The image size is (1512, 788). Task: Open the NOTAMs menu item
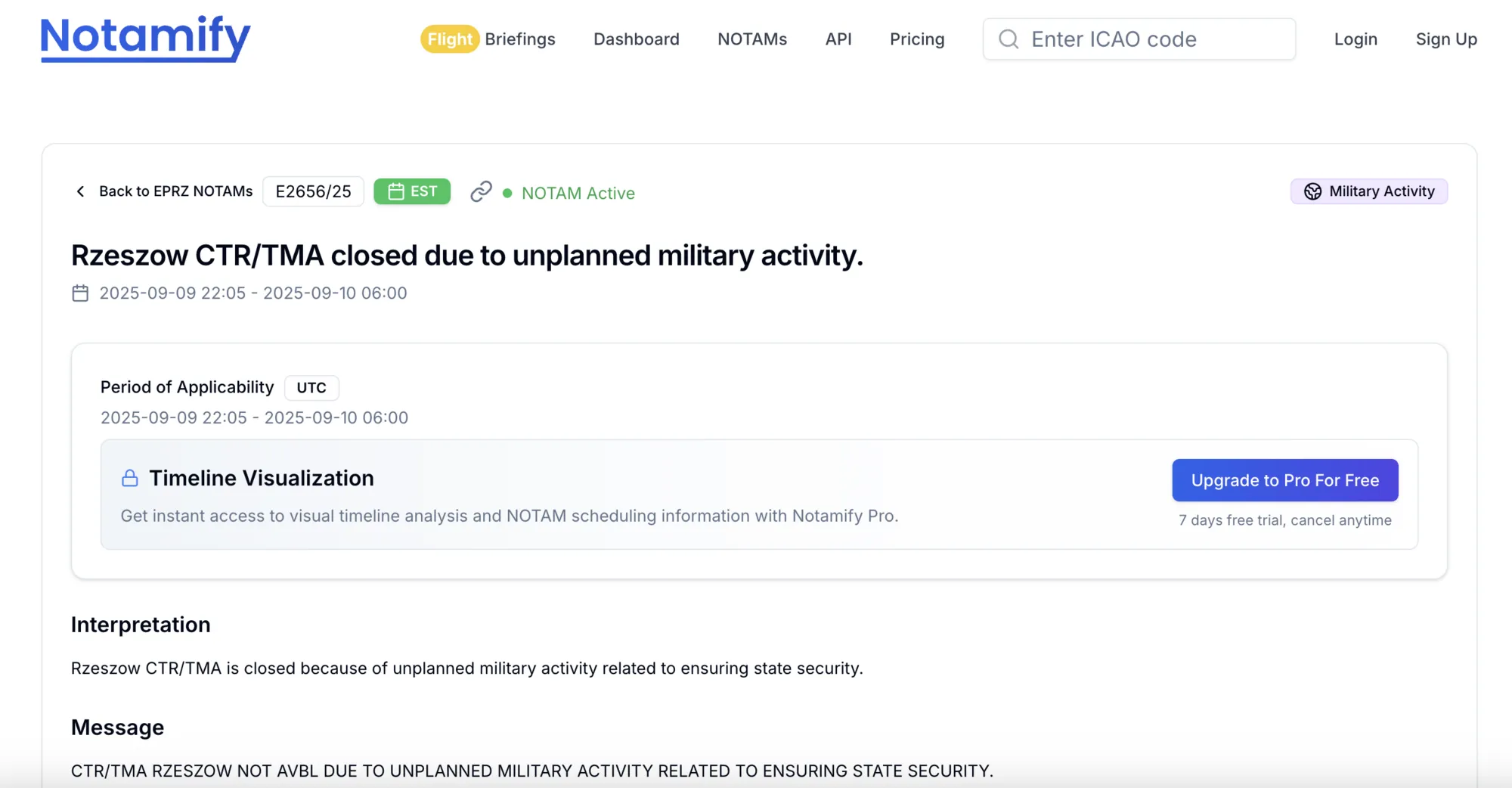pos(752,39)
